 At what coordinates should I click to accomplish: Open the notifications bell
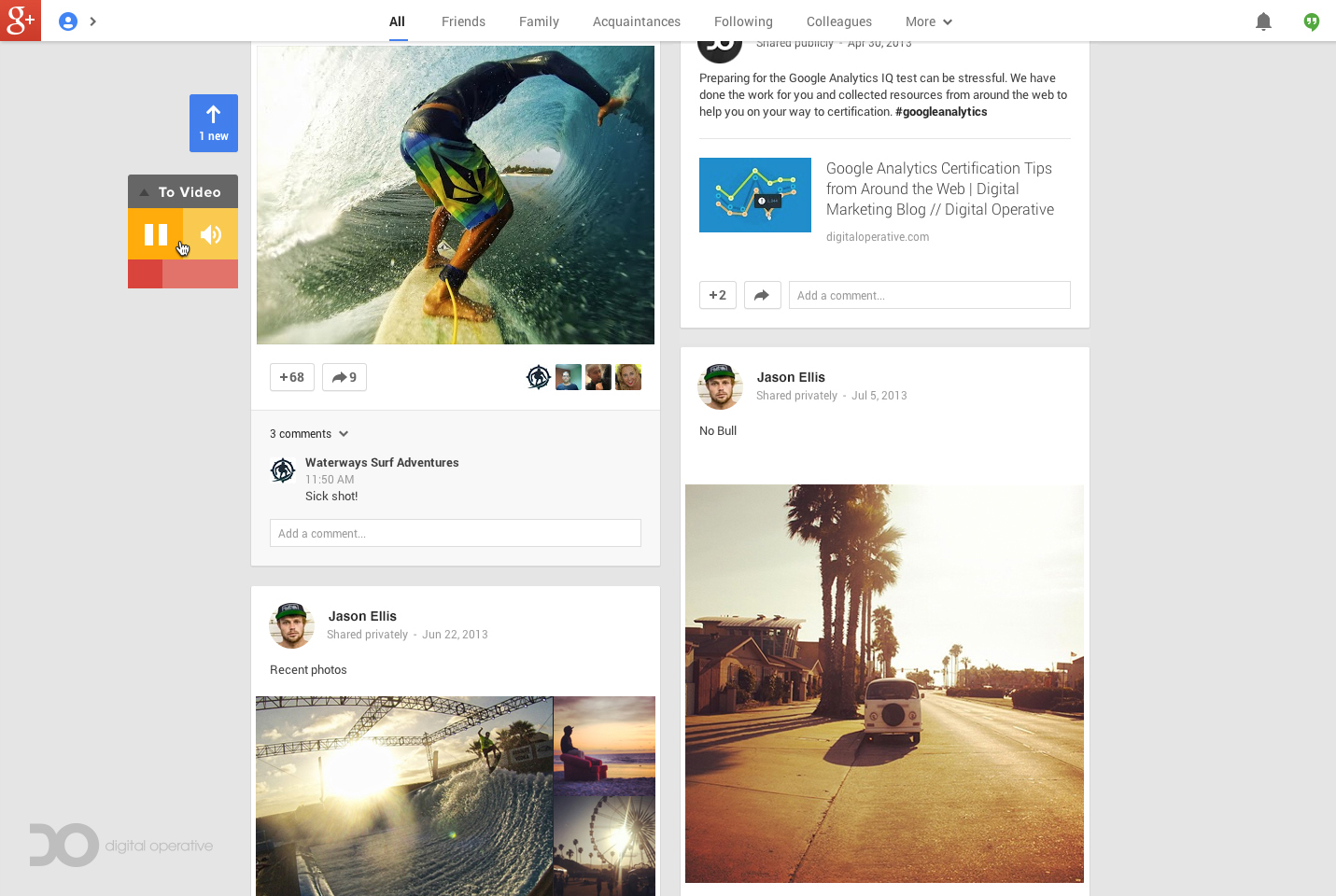(x=1263, y=21)
